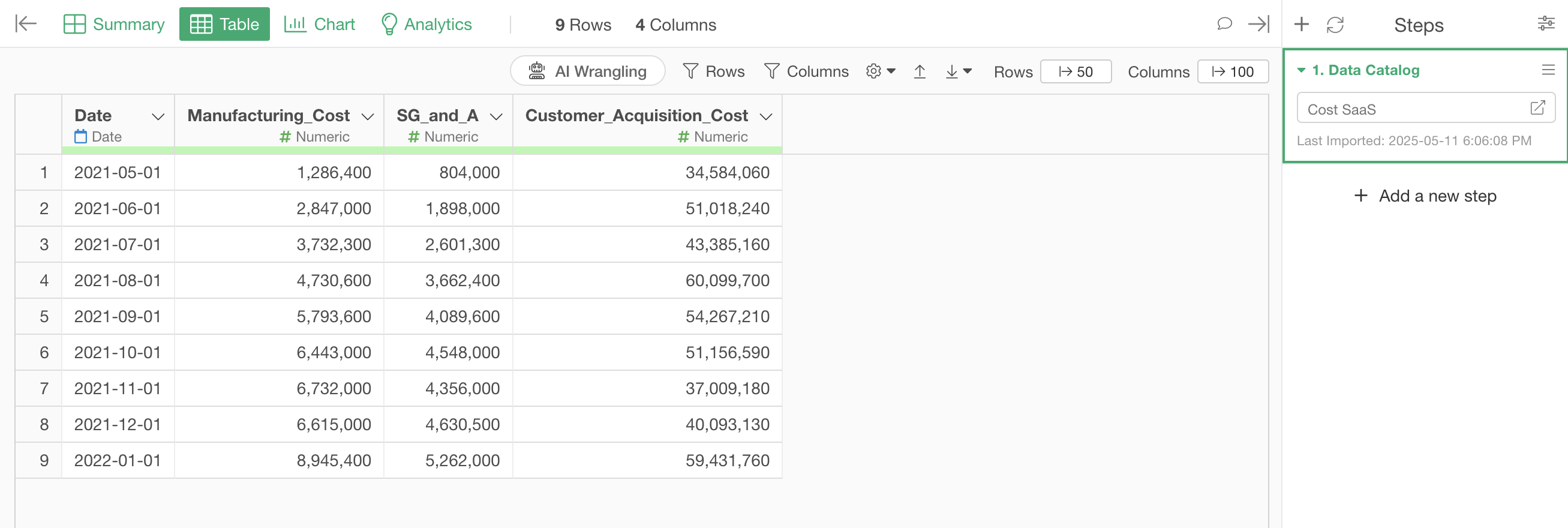
Task: Open AI Wrangling
Action: point(588,71)
